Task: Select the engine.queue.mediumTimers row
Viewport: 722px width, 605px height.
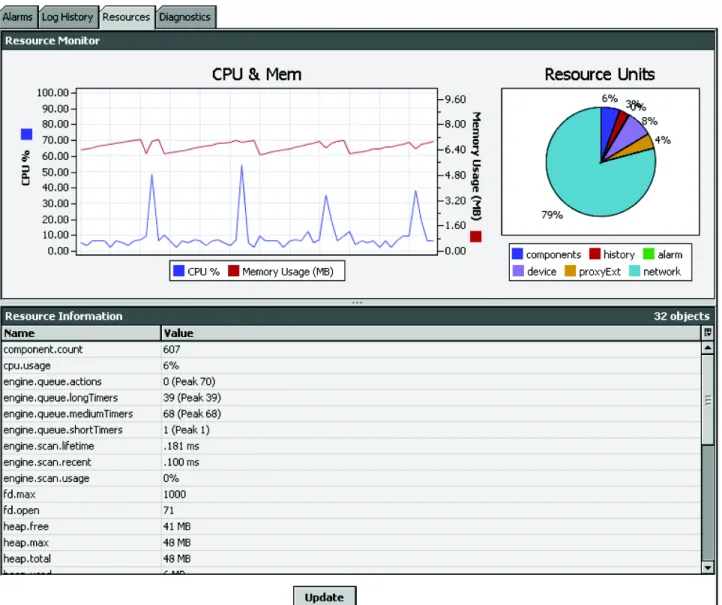Action: click(x=352, y=414)
